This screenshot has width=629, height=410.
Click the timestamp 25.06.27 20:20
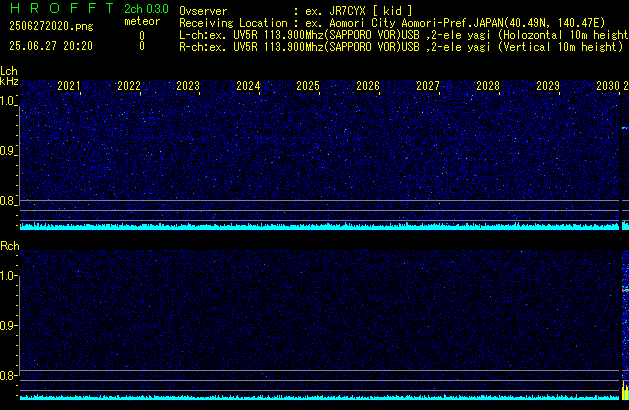click(x=51, y=46)
